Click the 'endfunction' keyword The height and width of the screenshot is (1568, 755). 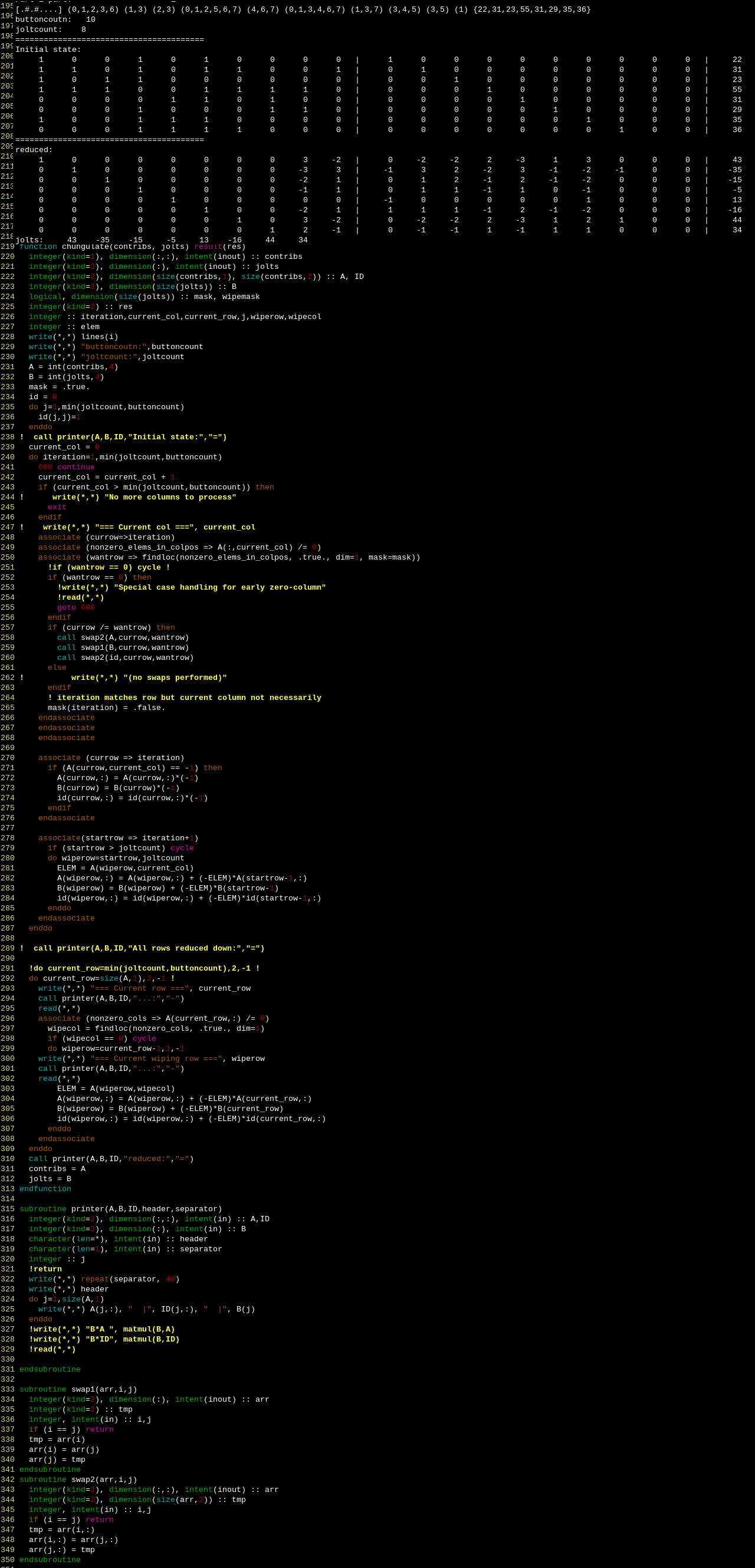pyautogui.click(x=45, y=1189)
